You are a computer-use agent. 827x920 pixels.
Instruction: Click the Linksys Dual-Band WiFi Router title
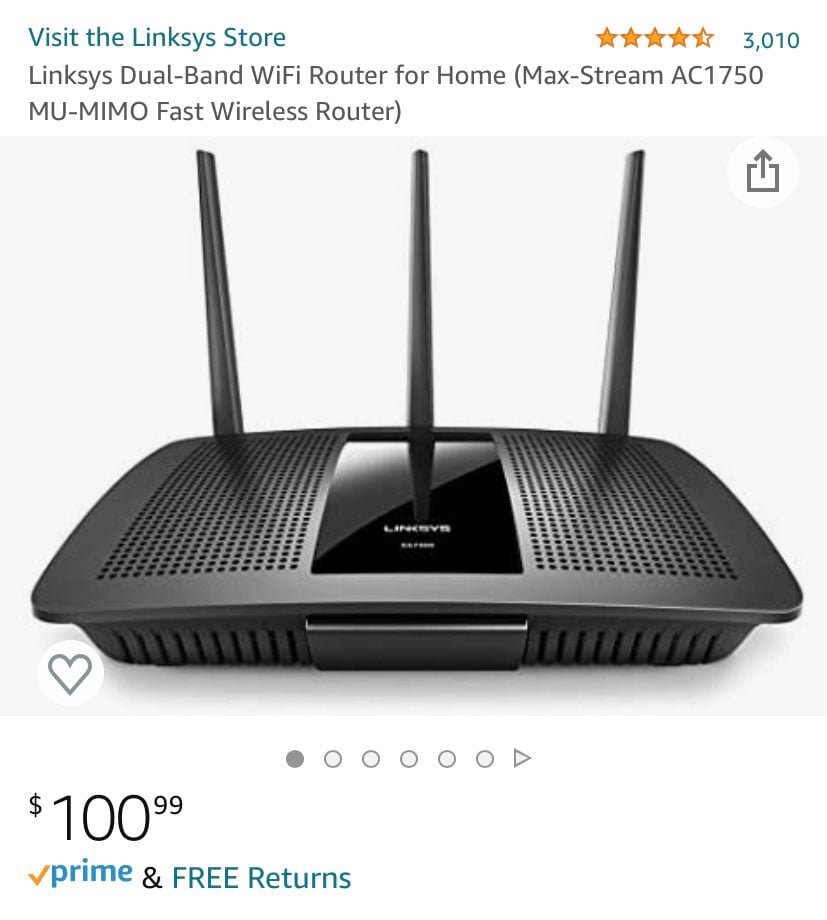(x=396, y=93)
